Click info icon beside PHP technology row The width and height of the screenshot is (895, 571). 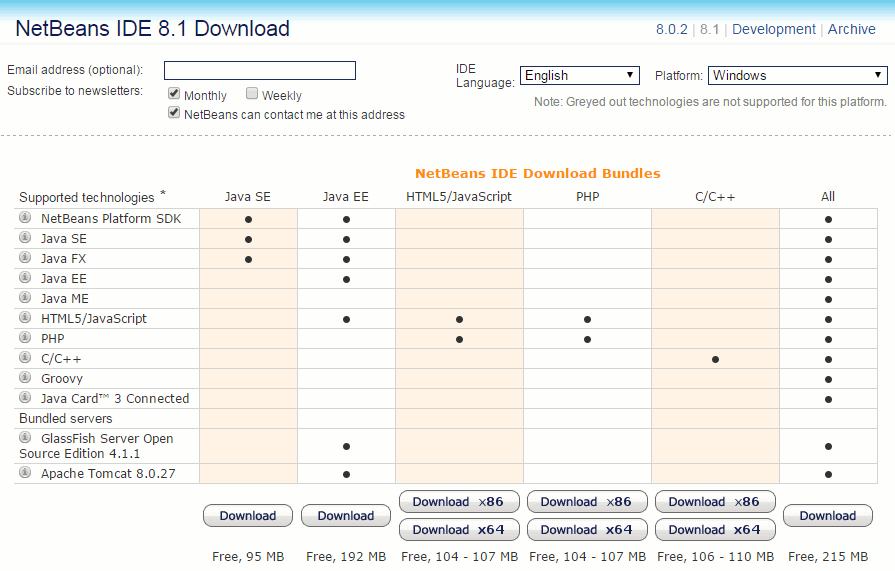point(25,337)
